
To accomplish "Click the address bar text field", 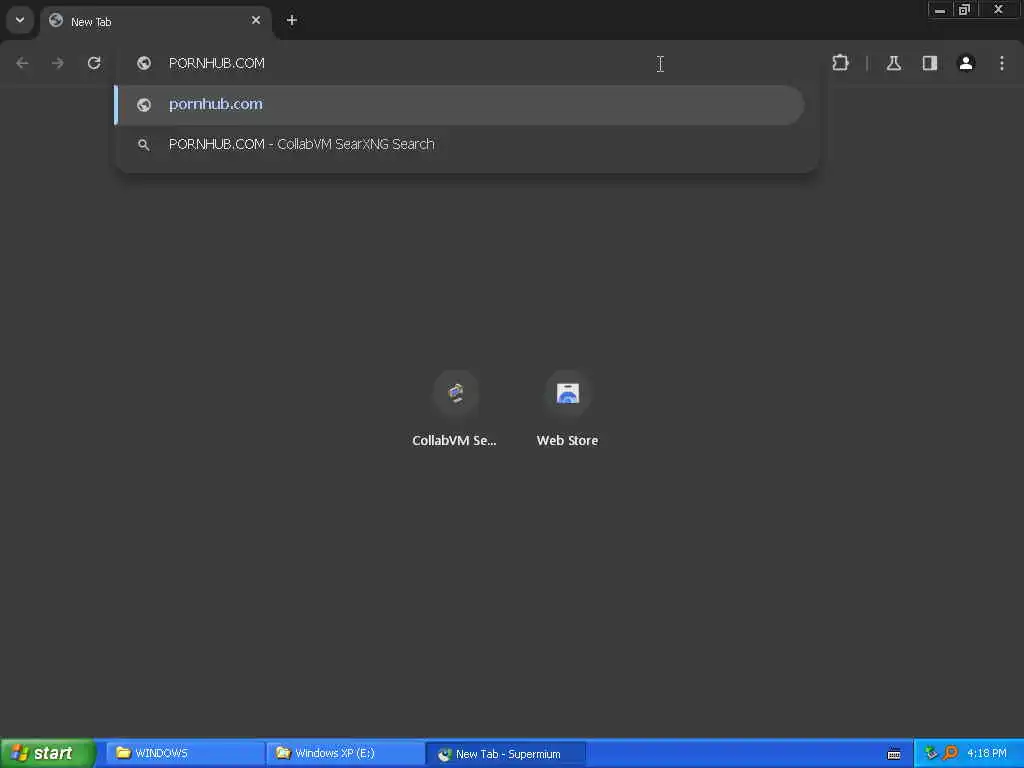I will (467, 63).
